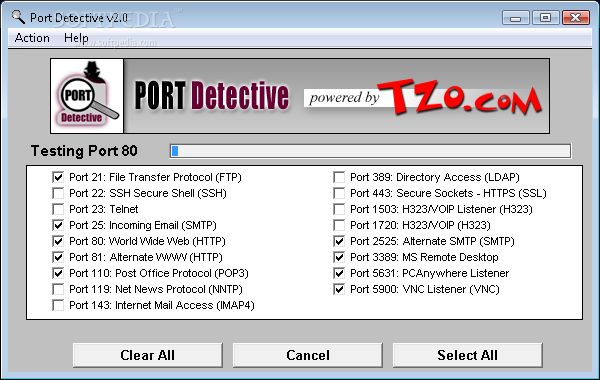Check Port 143 Internet Mail Access
600x380 pixels.
tap(58, 305)
